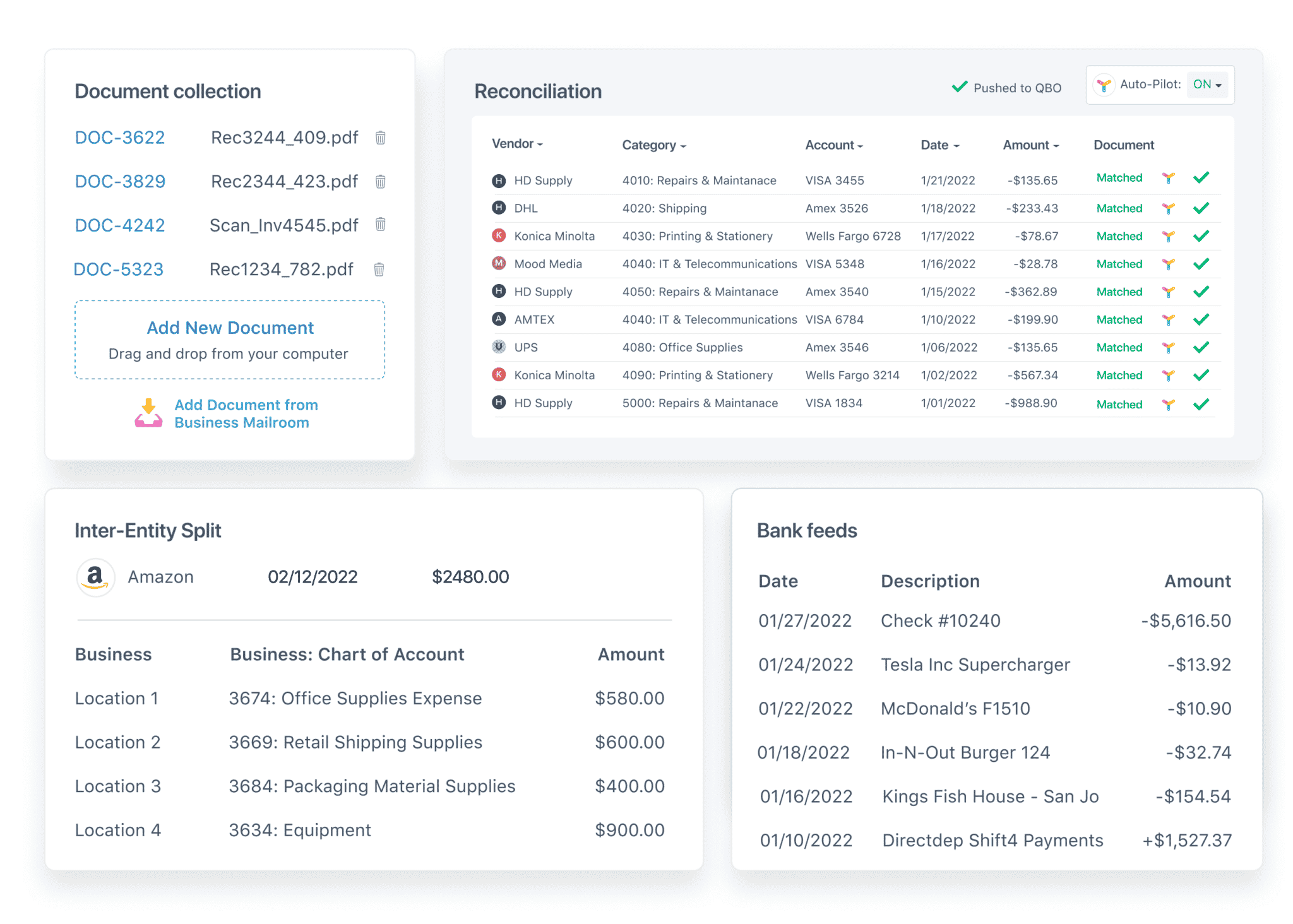Open document DOC-3622
Viewport: 1293px width, 924px height.
point(120,138)
